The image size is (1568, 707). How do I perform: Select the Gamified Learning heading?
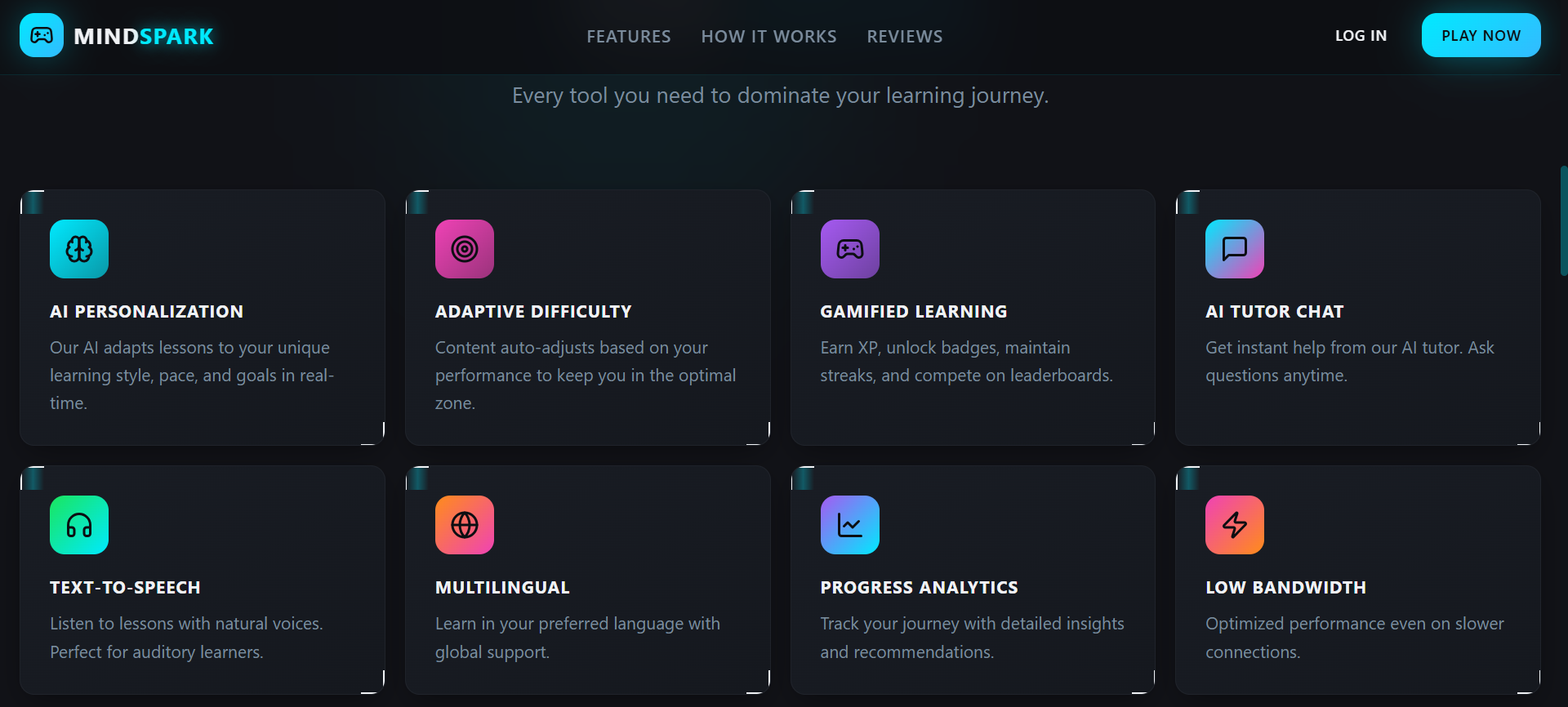(x=914, y=311)
